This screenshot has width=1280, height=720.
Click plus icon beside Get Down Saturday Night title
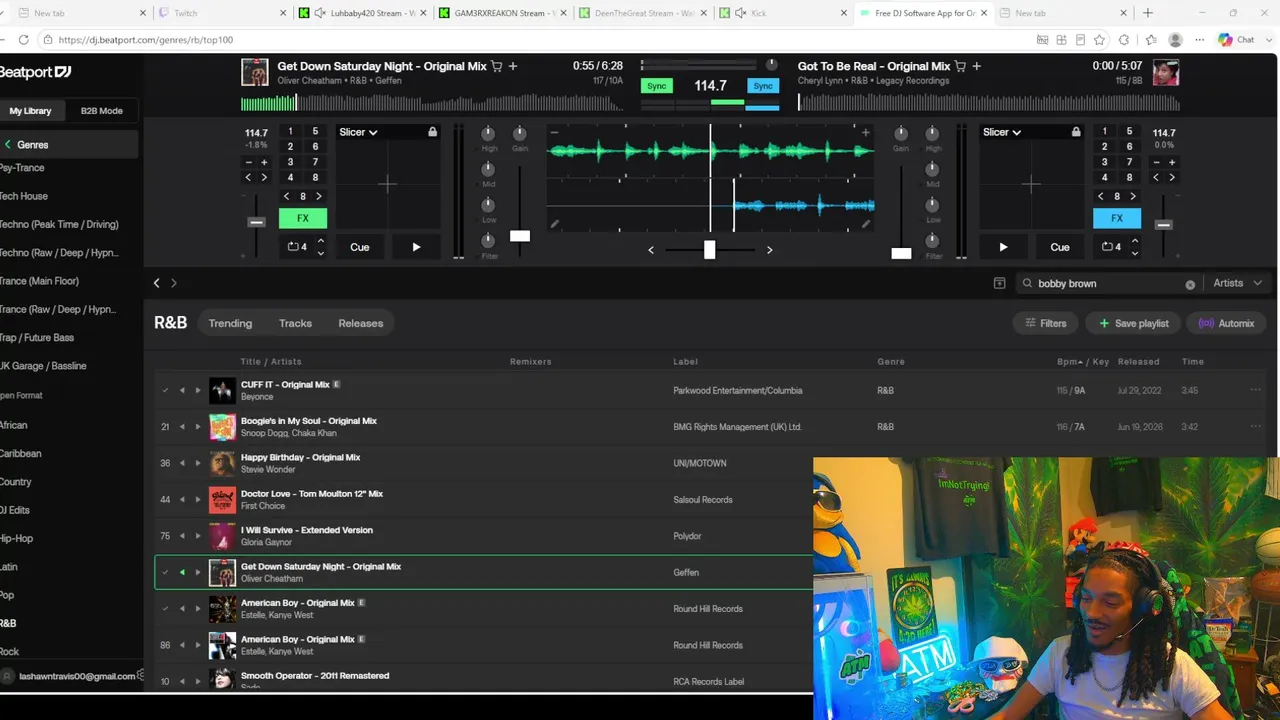513,66
